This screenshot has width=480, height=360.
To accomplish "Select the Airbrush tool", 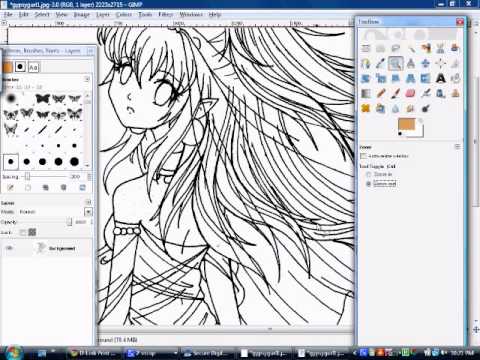I will coord(425,93).
